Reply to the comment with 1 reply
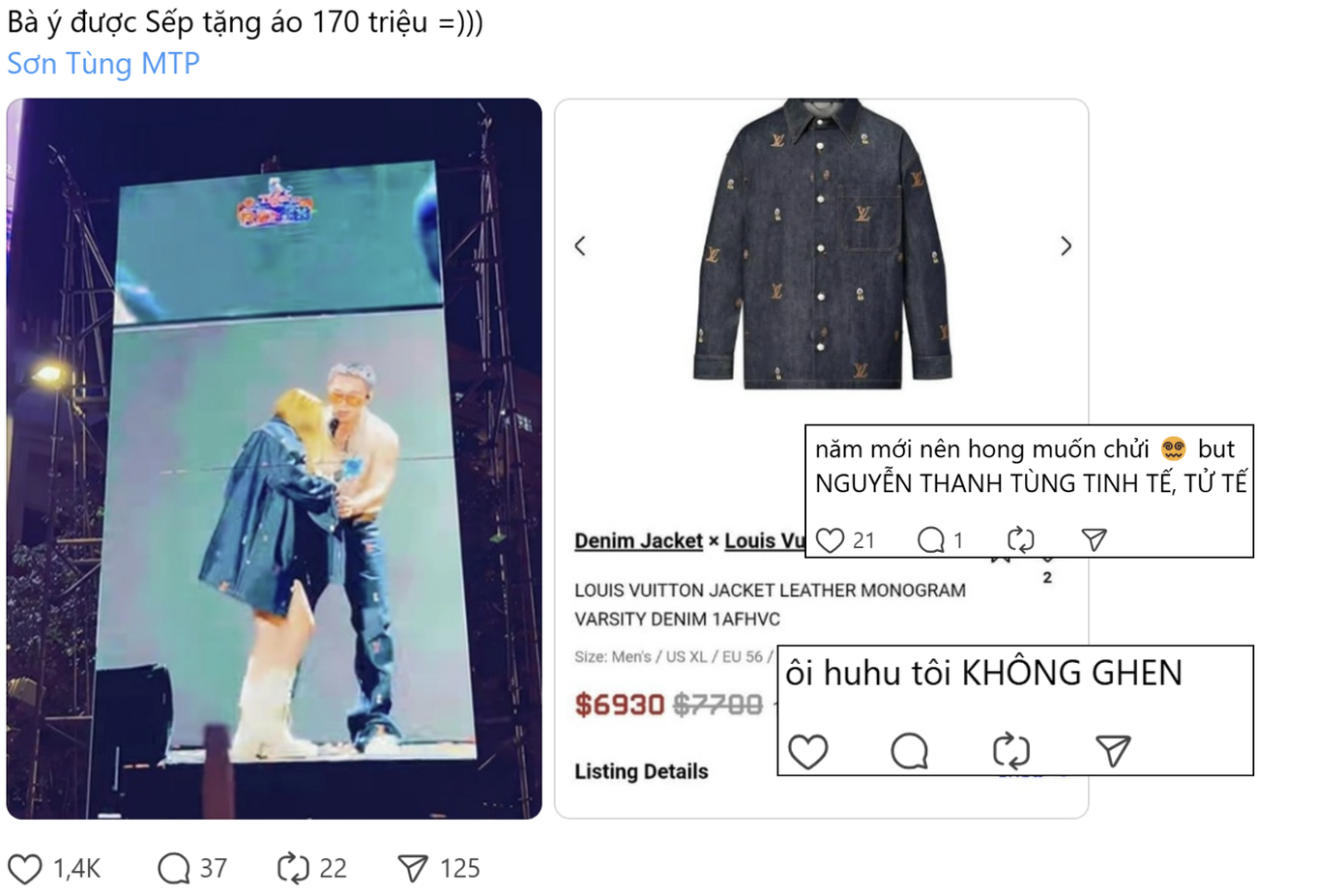 [x=930, y=540]
